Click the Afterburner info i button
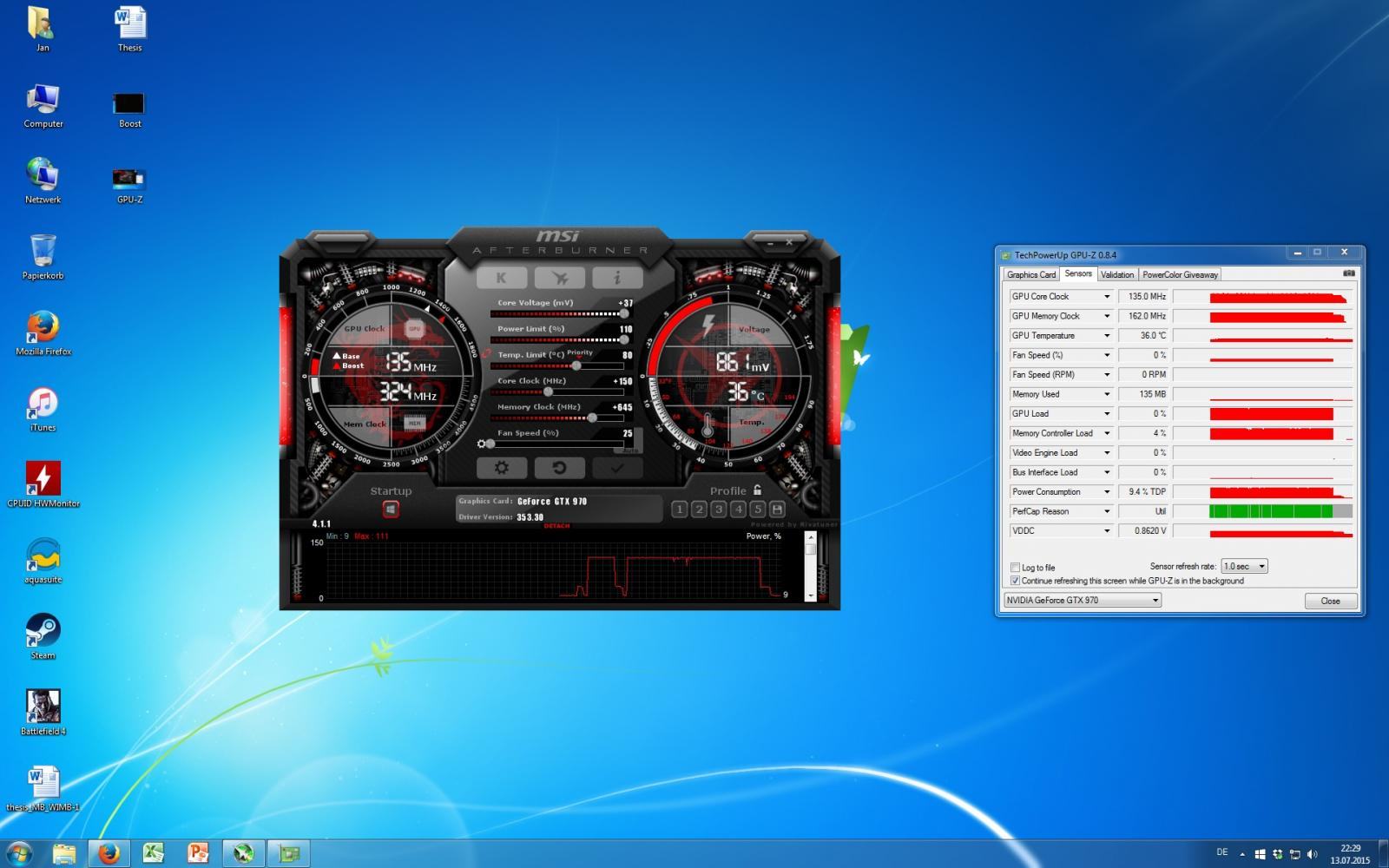Image resolution: width=1389 pixels, height=868 pixels. click(x=617, y=278)
